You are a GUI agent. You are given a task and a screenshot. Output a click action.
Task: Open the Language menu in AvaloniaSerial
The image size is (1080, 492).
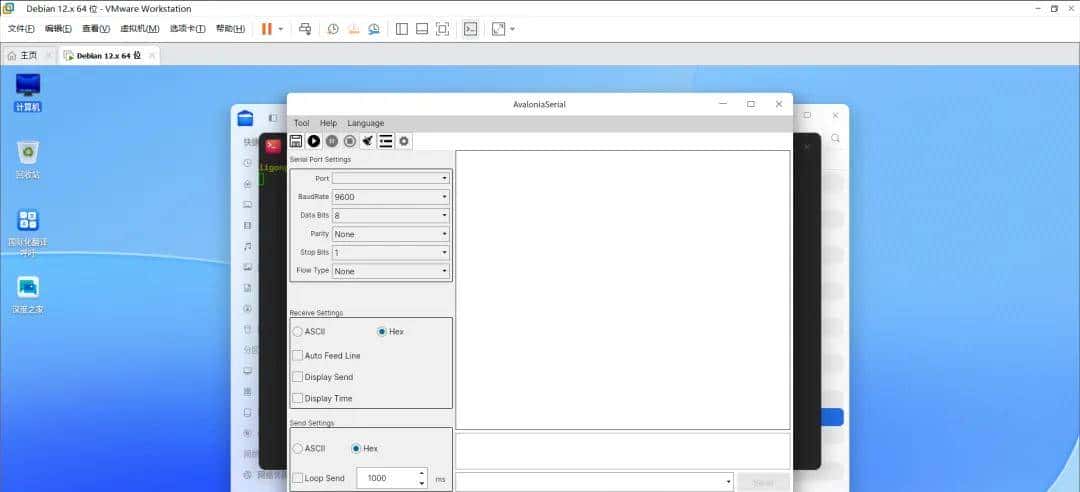tap(366, 123)
